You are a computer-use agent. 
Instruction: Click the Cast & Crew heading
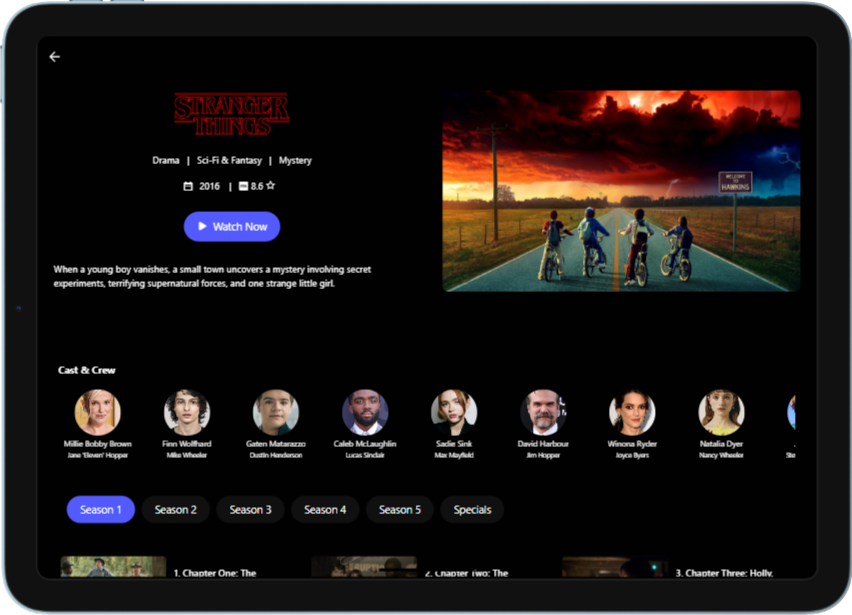pos(87,370)
